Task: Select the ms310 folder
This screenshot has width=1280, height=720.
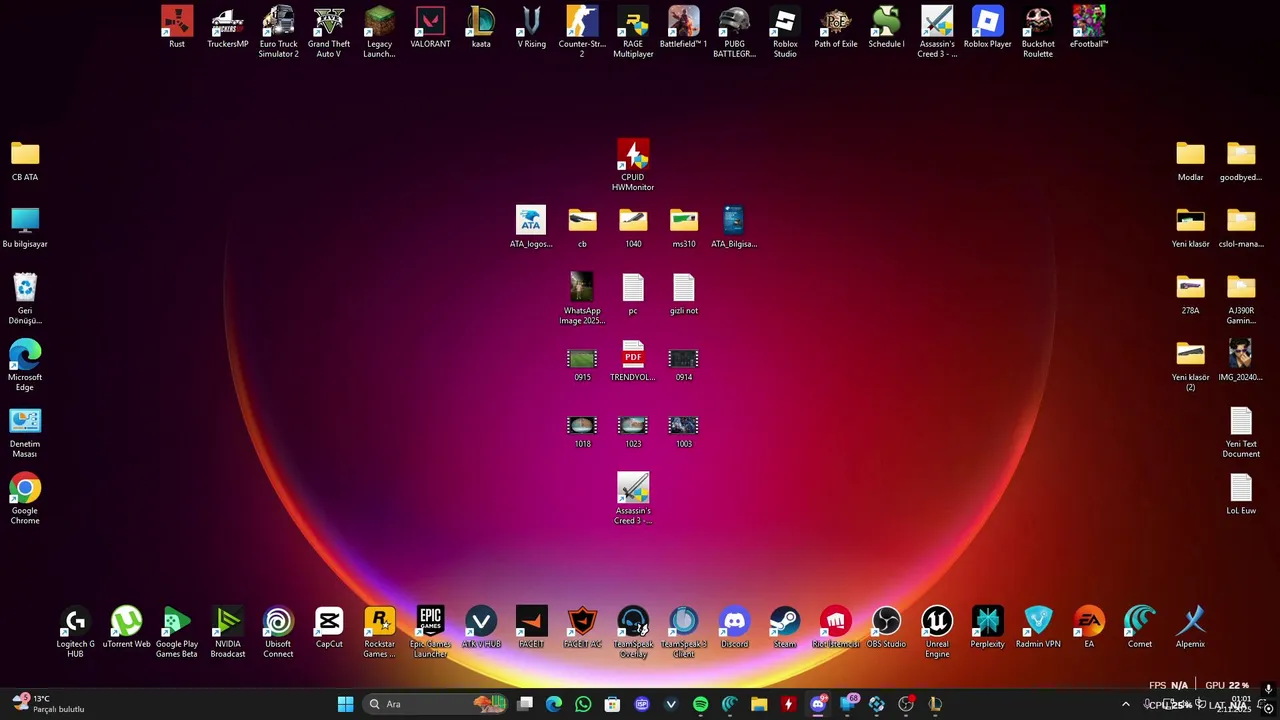Action: pos(684,227)
